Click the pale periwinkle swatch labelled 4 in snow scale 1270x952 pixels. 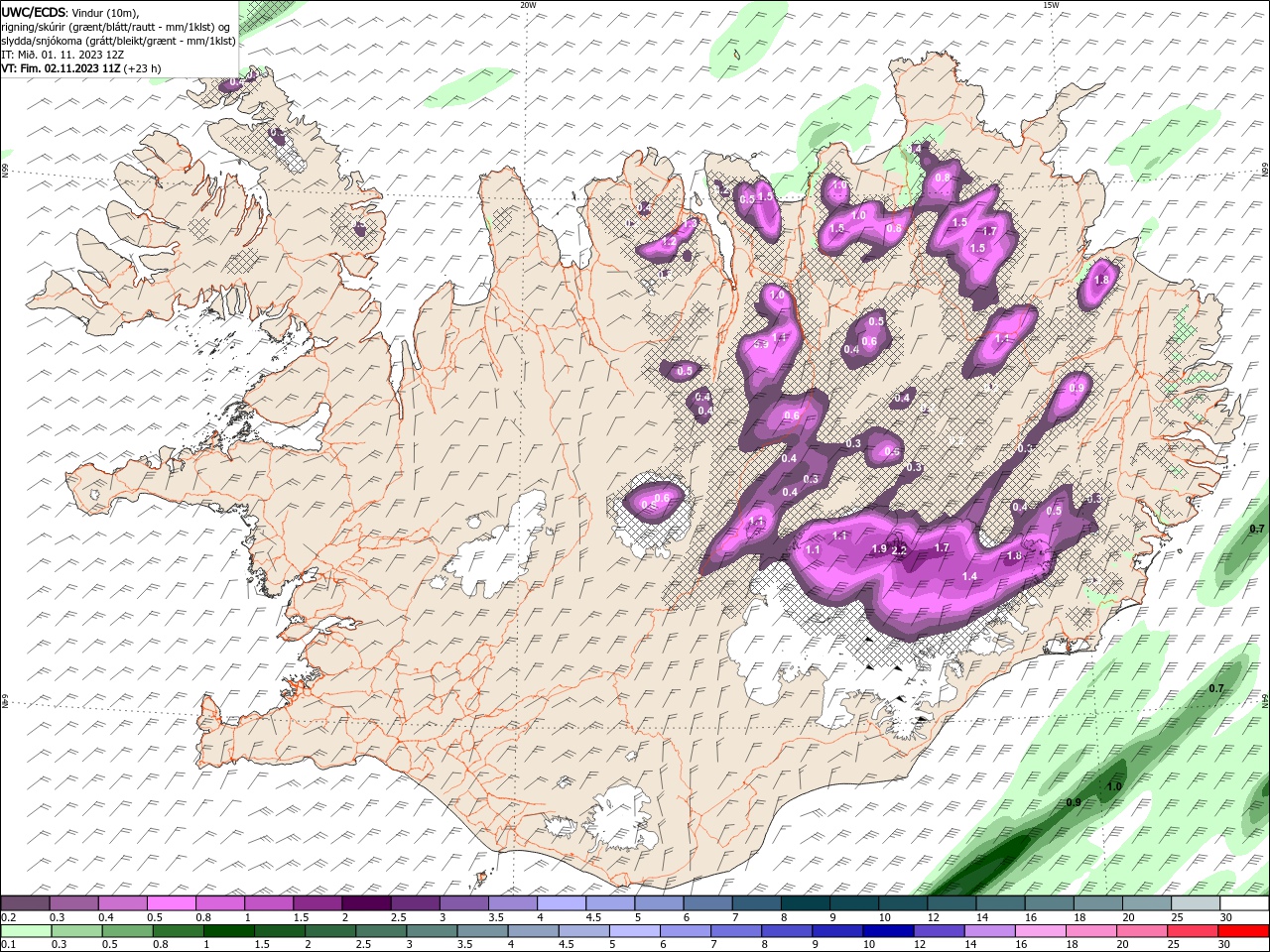(x=560, y=903)
